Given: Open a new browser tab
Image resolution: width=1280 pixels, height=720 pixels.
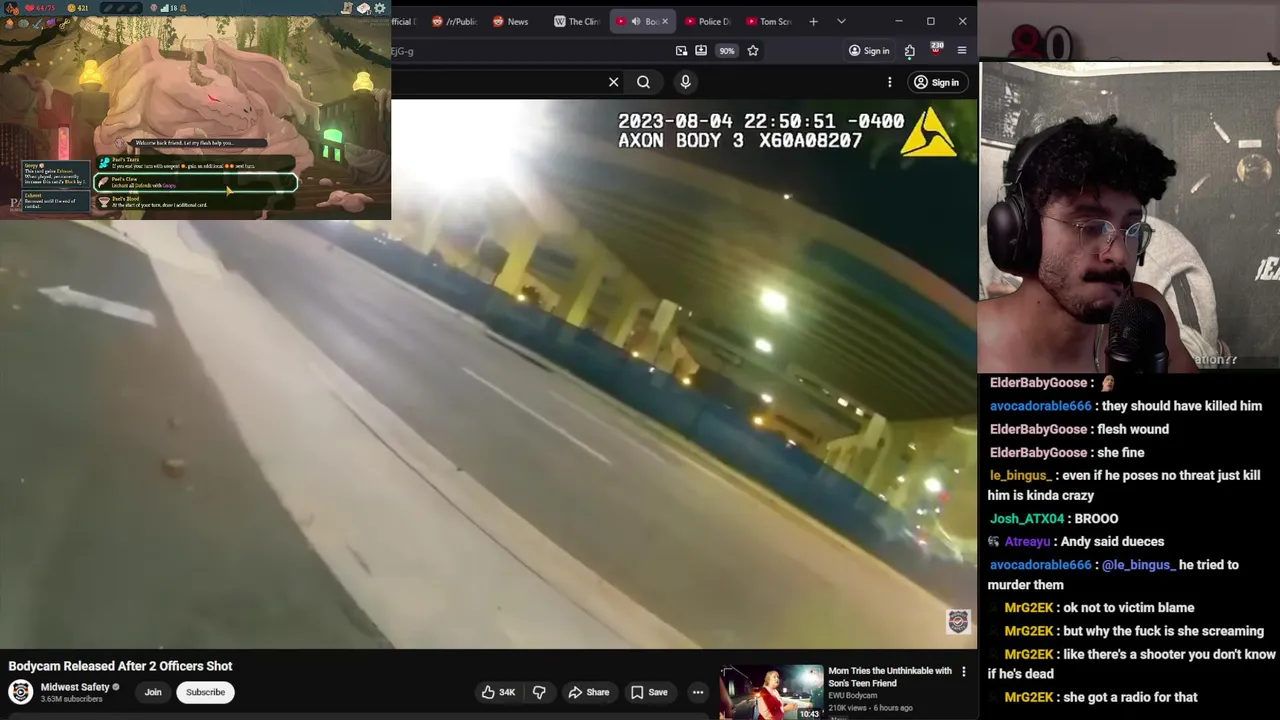Looking at the screenshot, I should tap(813, 21).
